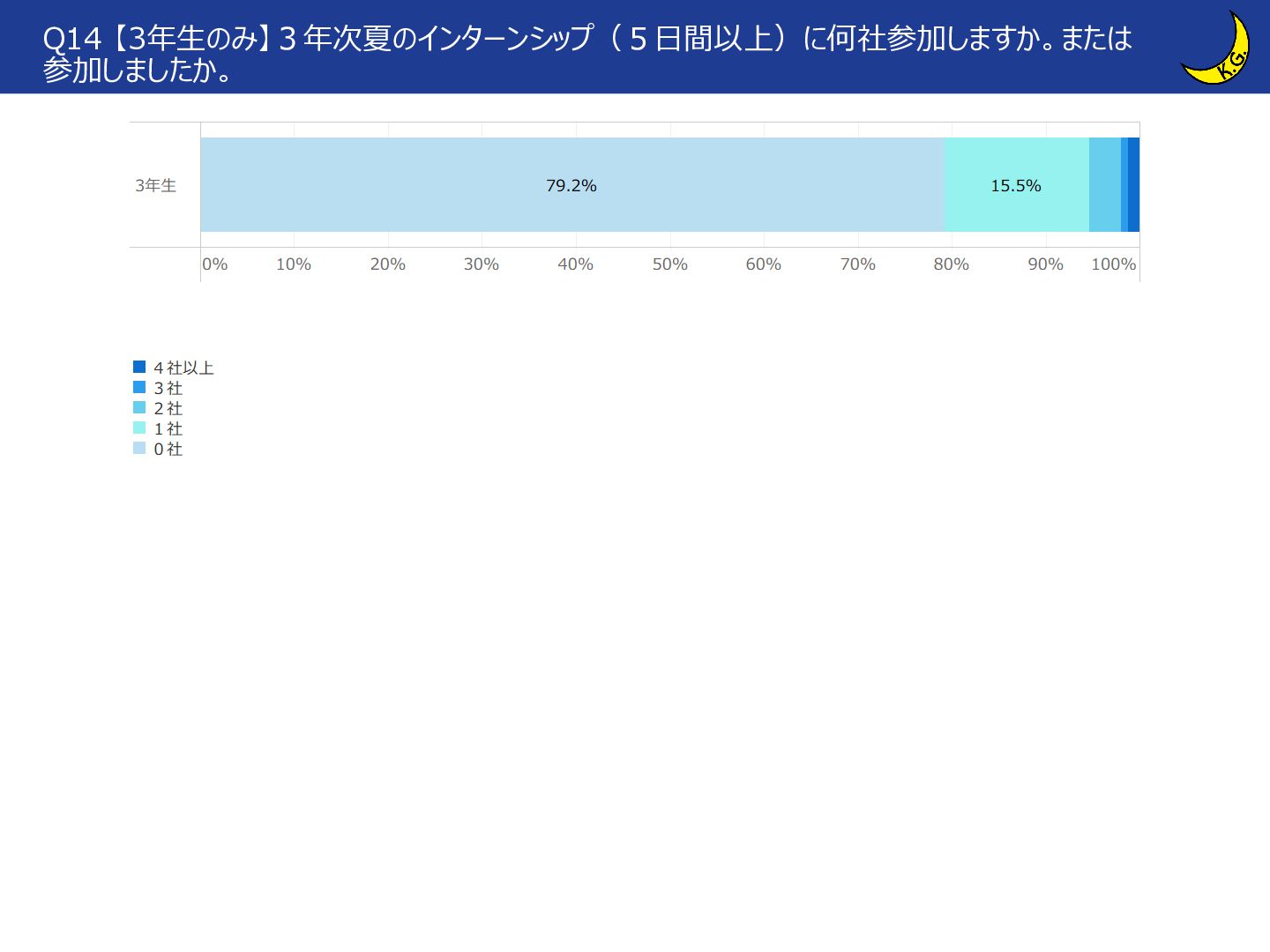Select the 2社 legend color swatch
1270x952 pixels.
(x=139, y=407)
